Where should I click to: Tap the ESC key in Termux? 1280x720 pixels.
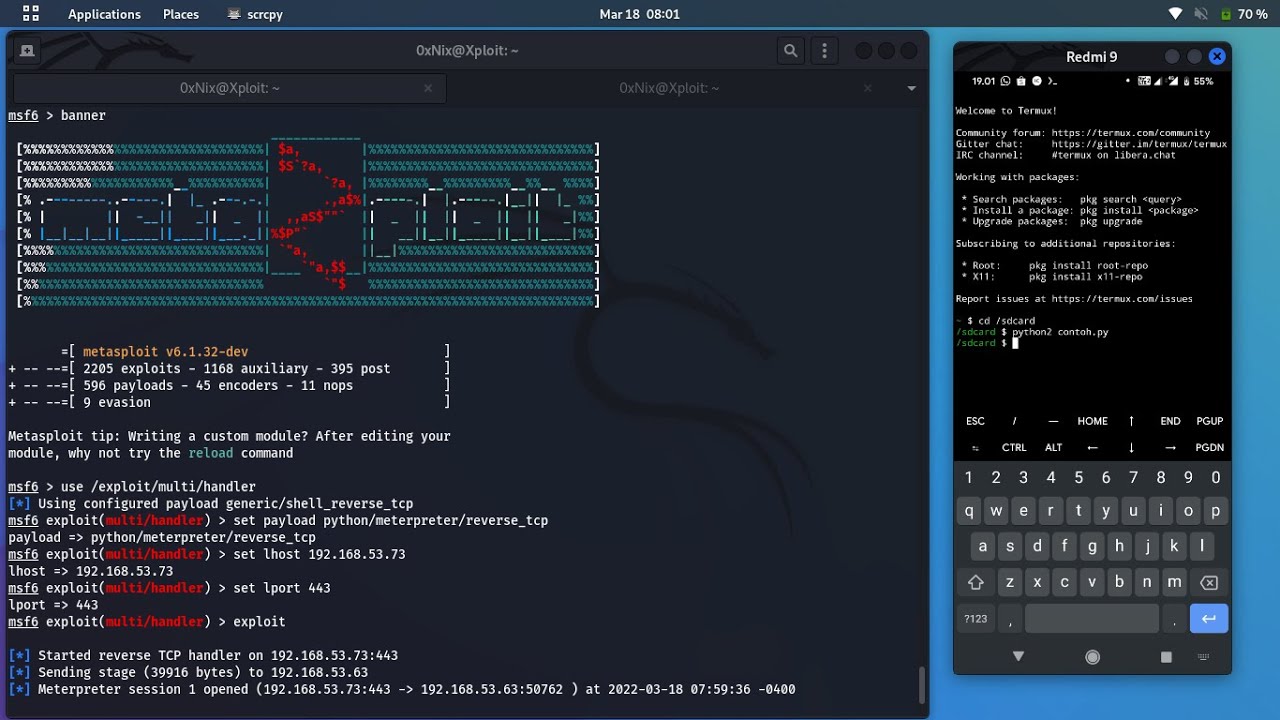(x=975, y=421)
